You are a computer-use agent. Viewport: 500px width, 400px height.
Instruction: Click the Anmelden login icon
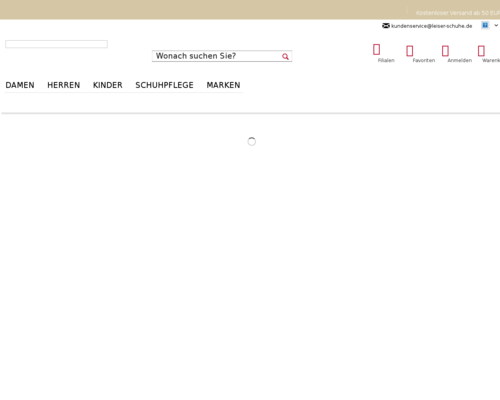pos(445,51)
